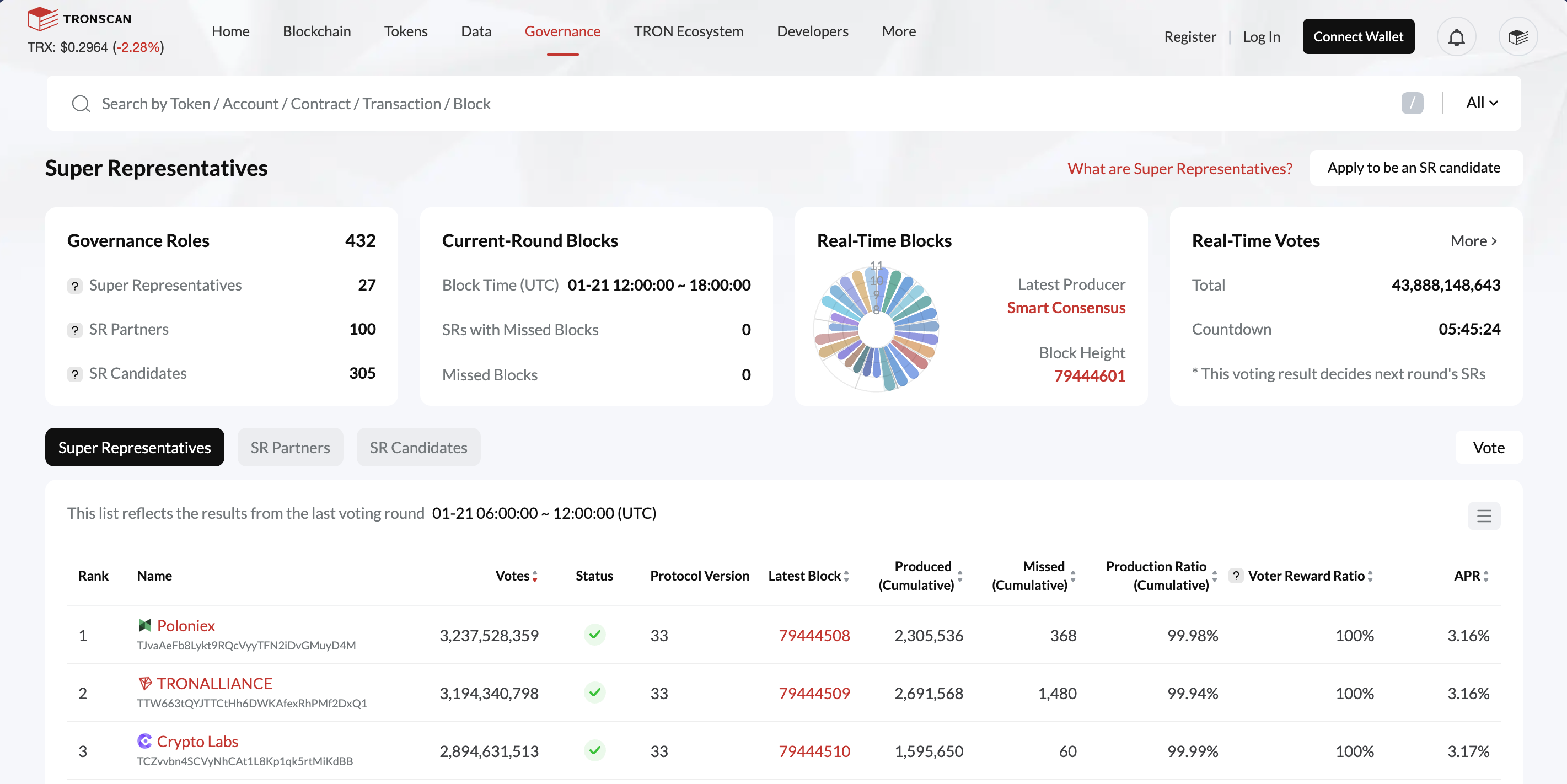This screenshot has height=784, width=1567.
Task: Open the table column settings list icon
Action: pos(1484,515)
